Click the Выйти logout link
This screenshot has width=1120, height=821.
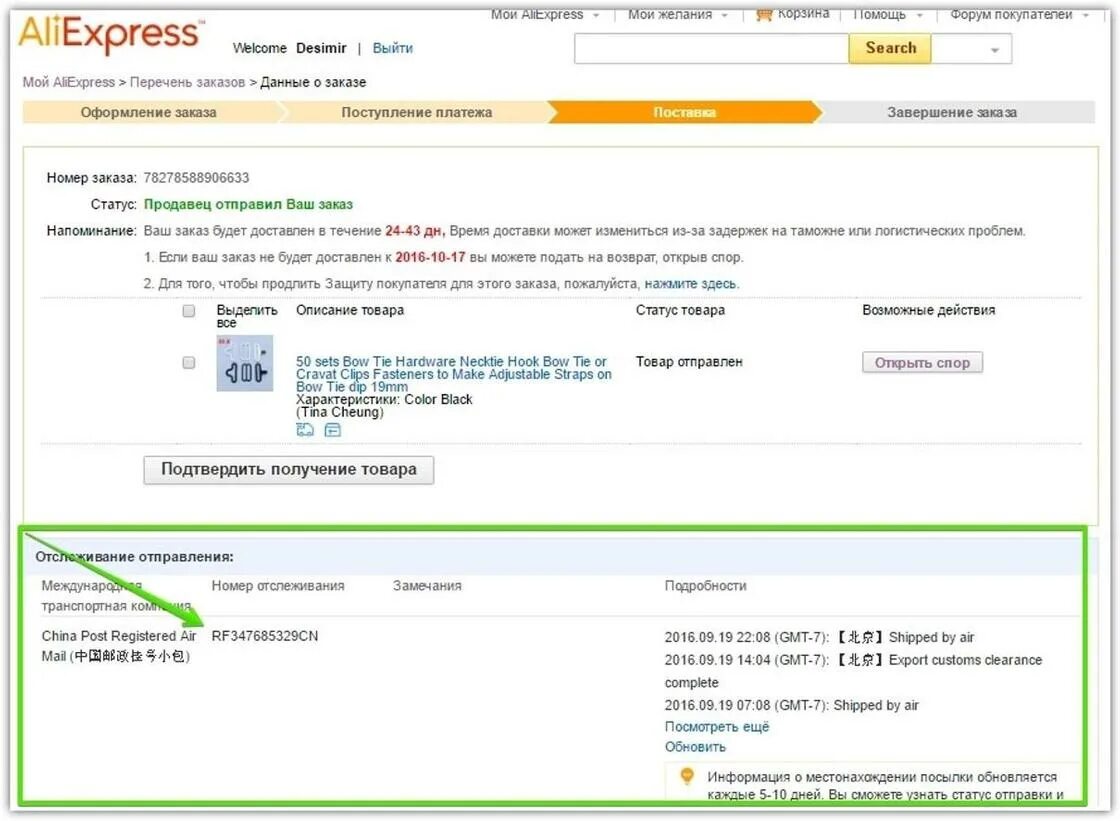(393, 48)
